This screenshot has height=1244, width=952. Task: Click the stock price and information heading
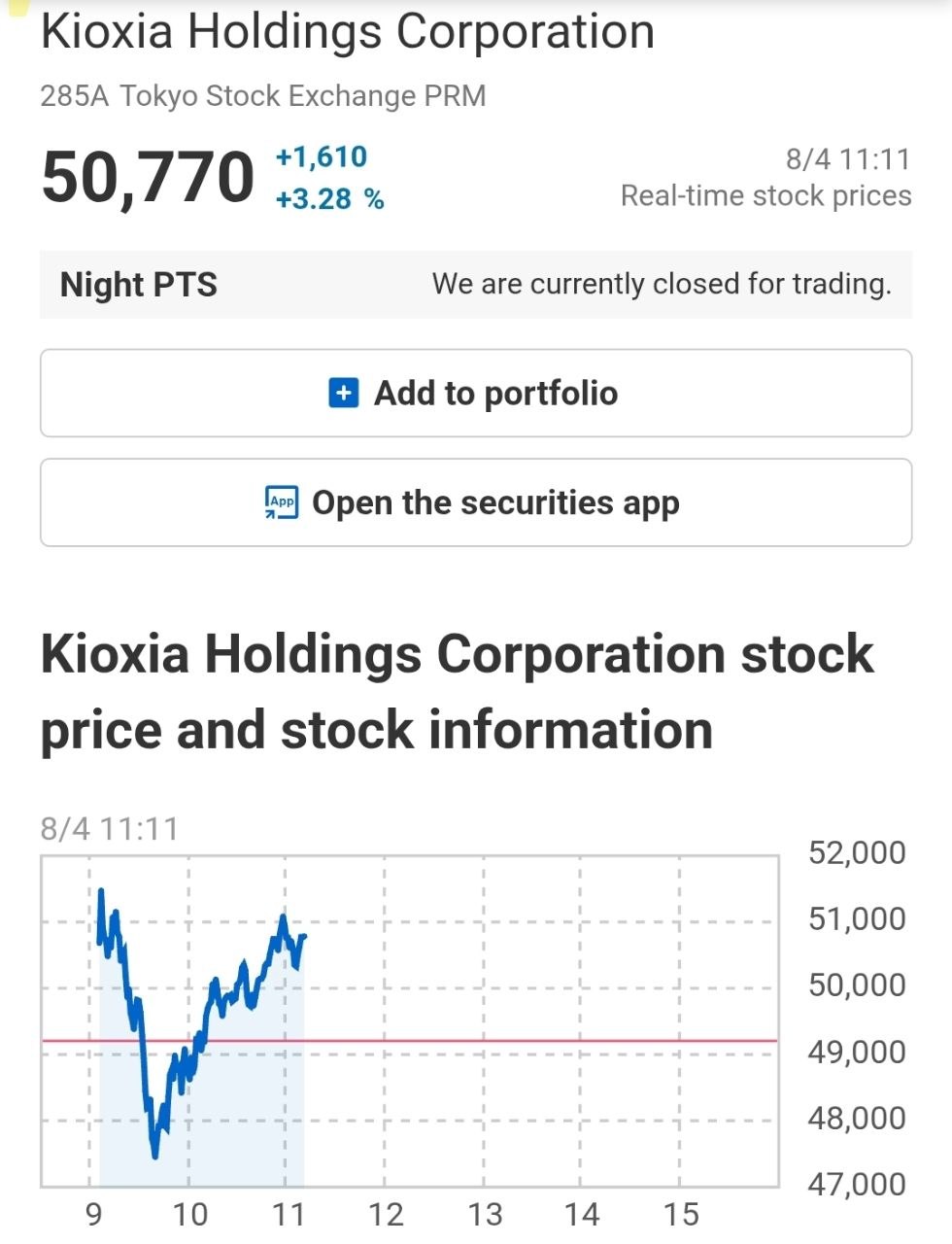458,691
